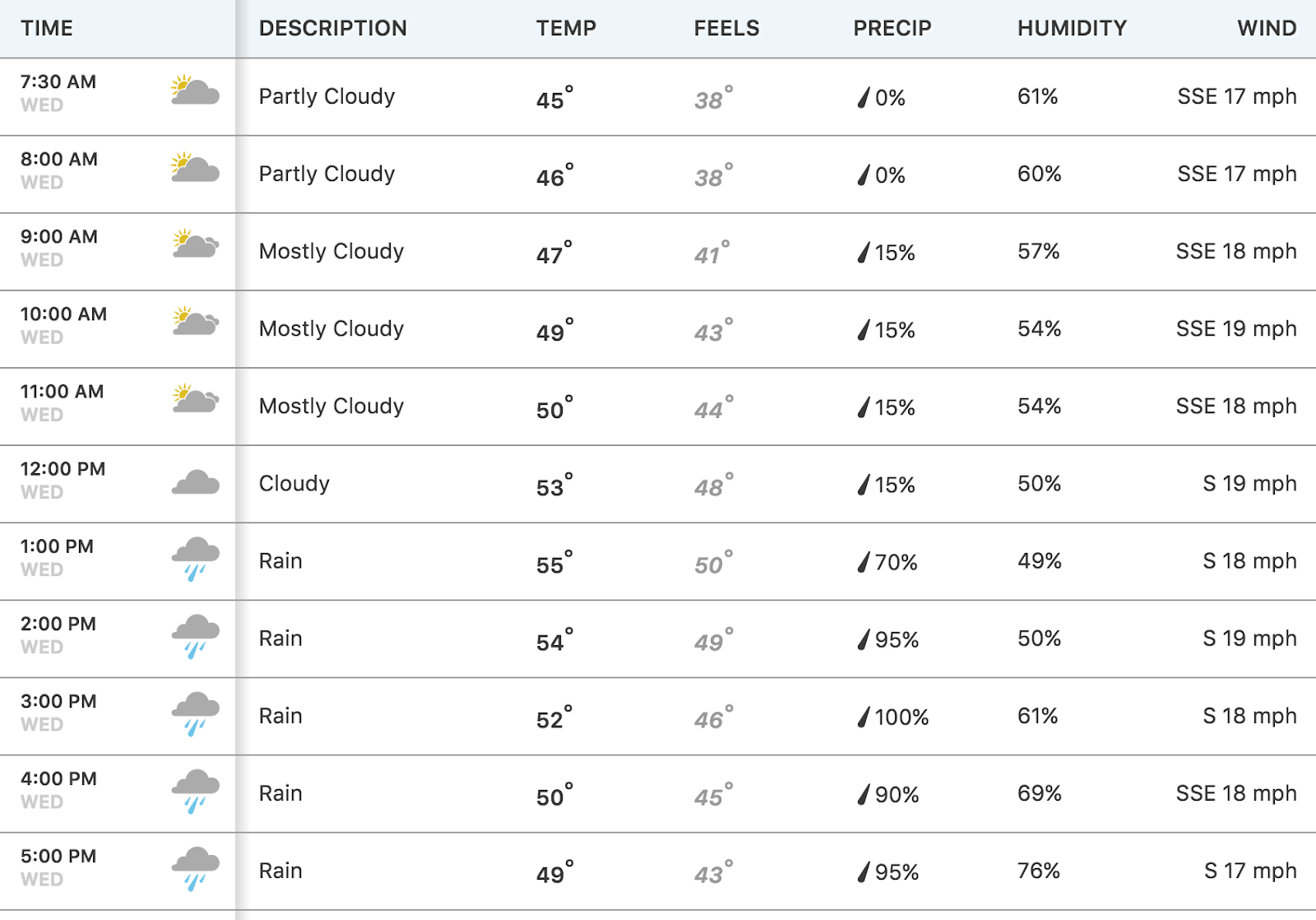
Task: Click the TIME column header
Action: (x=47, y=28)
